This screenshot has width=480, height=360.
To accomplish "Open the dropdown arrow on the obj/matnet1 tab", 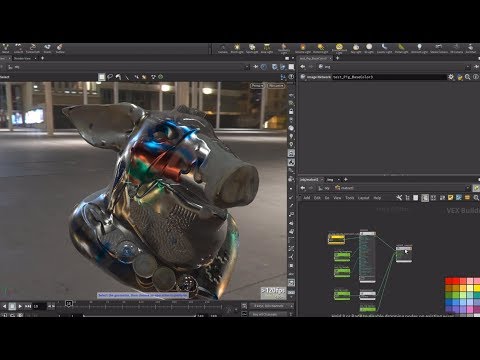I will click(x=322, y=180).
